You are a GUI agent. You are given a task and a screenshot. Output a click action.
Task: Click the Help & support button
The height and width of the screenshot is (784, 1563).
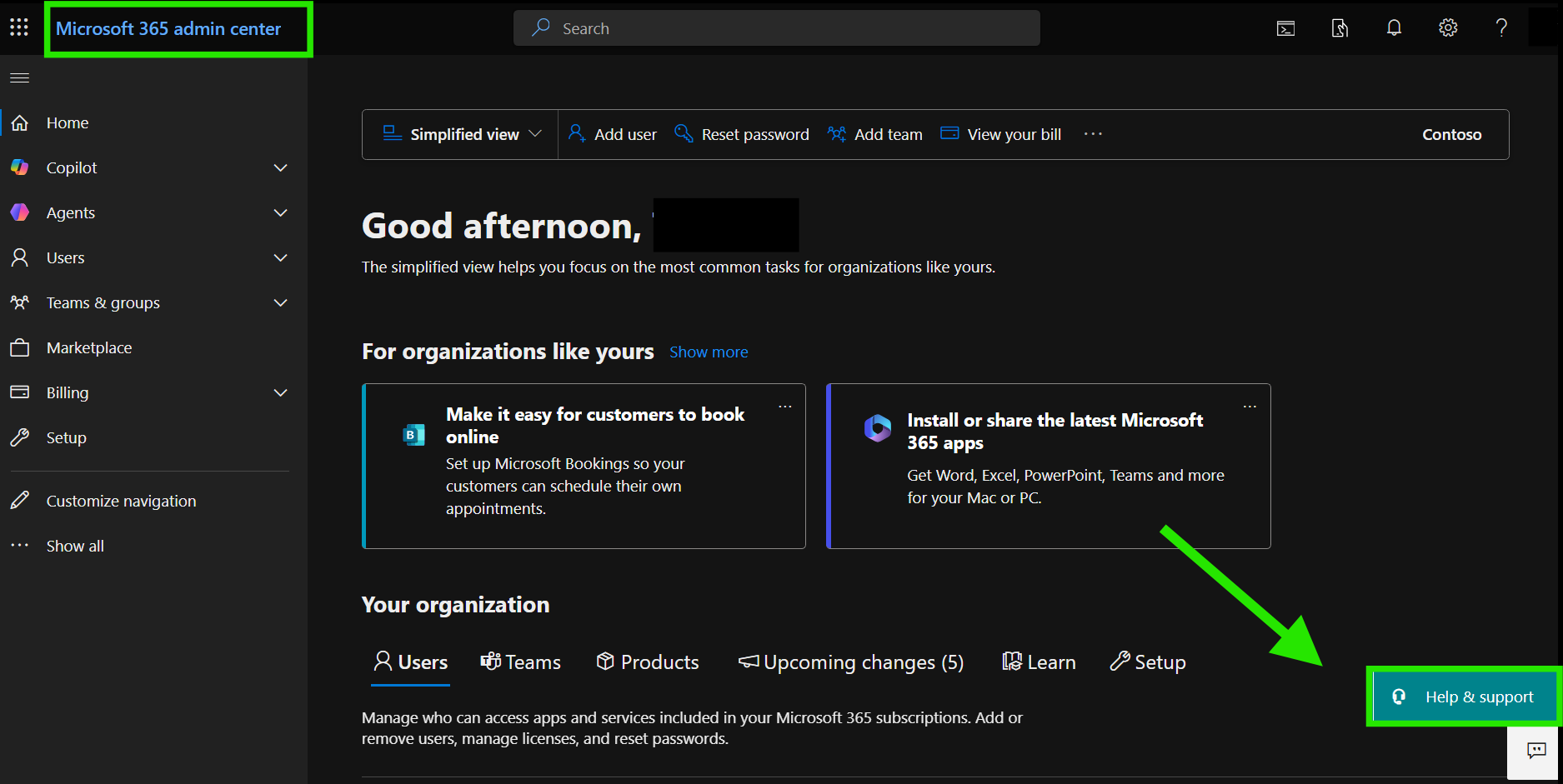(1465, 697)
